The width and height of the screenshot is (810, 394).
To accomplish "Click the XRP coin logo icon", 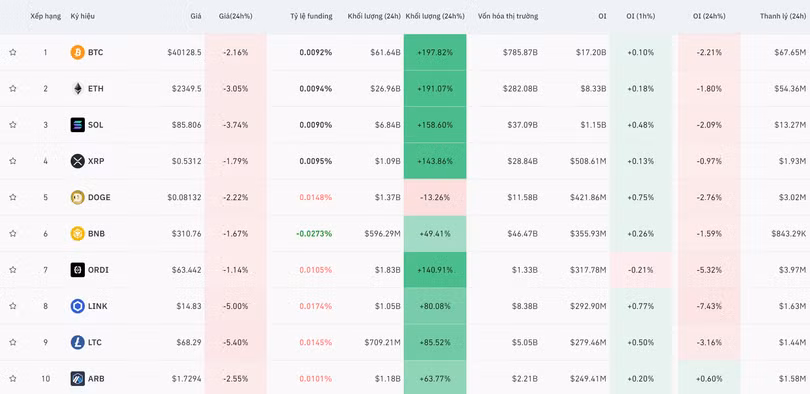I will tap(77, 161).
